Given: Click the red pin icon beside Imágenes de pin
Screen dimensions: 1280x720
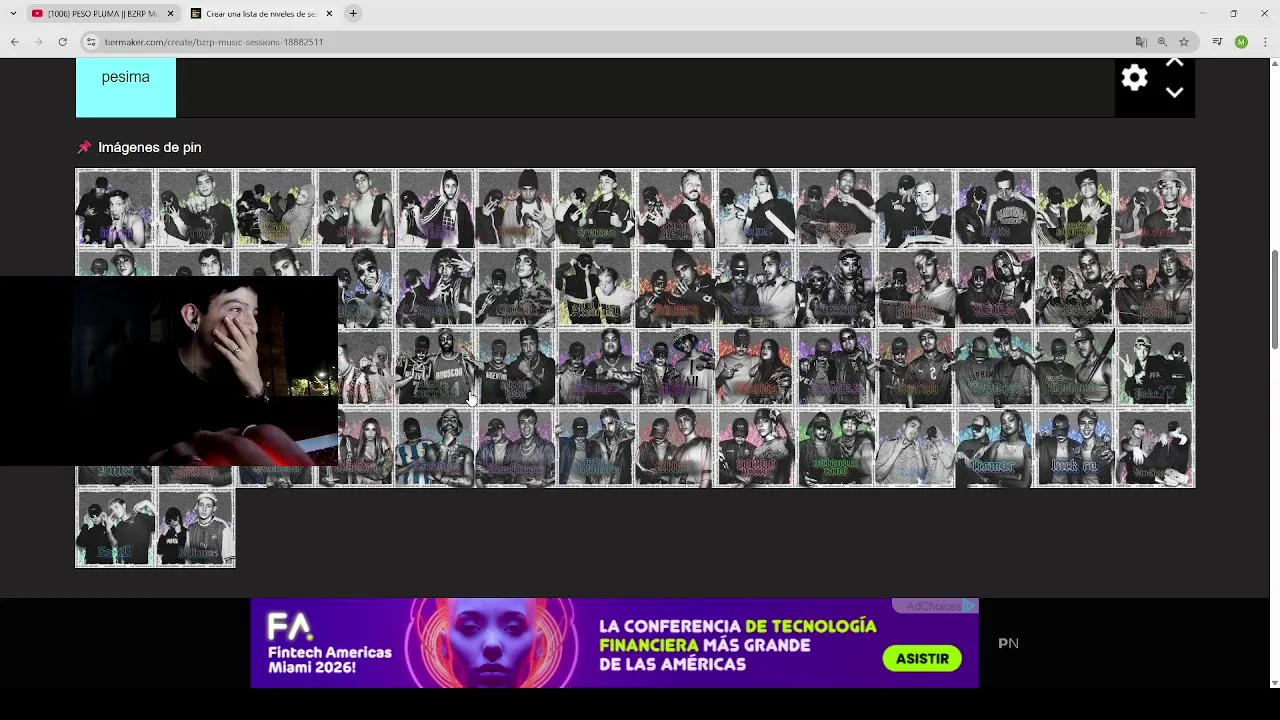Looking at the screenshot, I should pyautogui.click(x=84, y=147).
